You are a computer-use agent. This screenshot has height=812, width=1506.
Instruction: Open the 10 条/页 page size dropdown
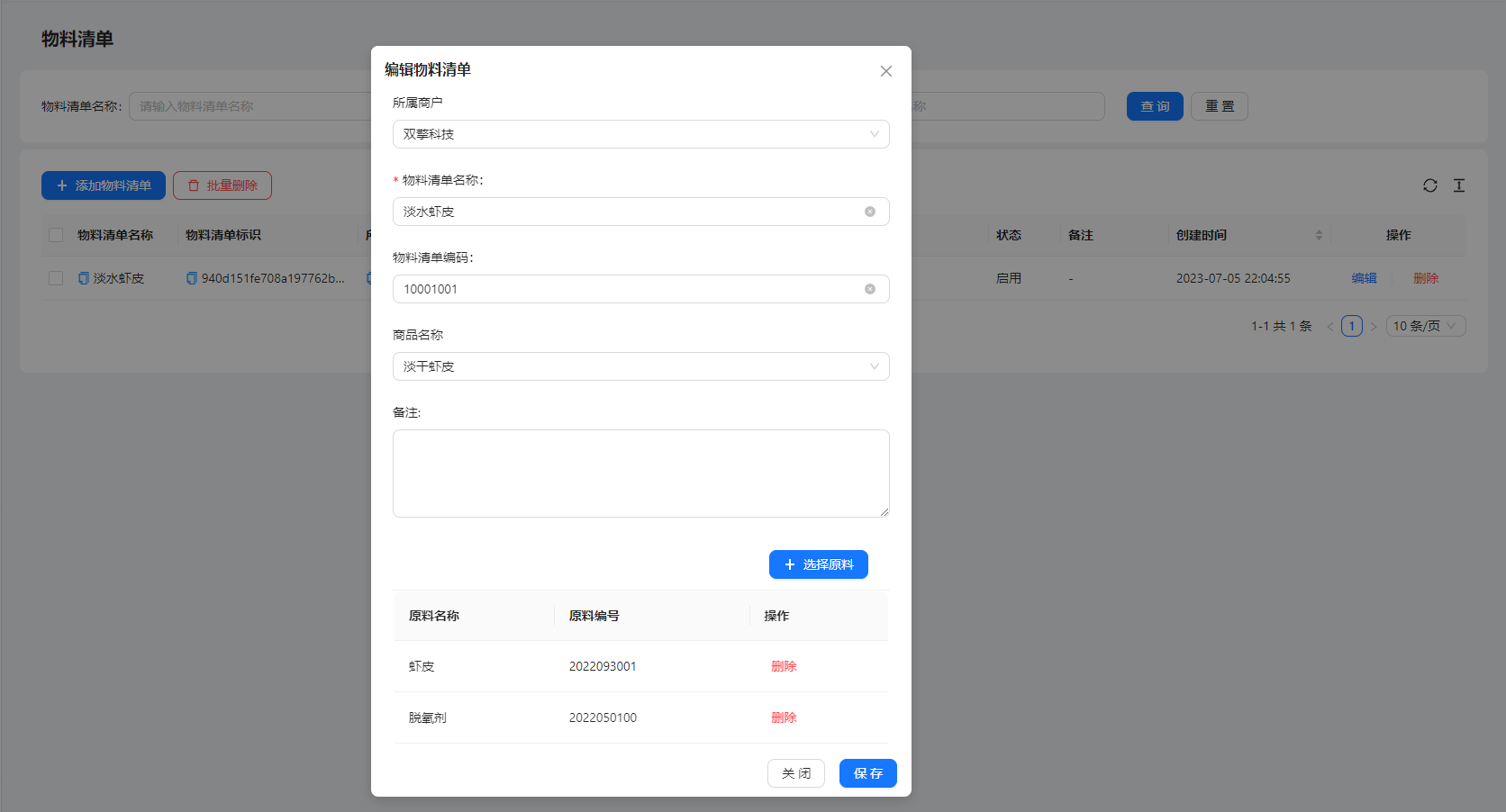(1426, 326)
